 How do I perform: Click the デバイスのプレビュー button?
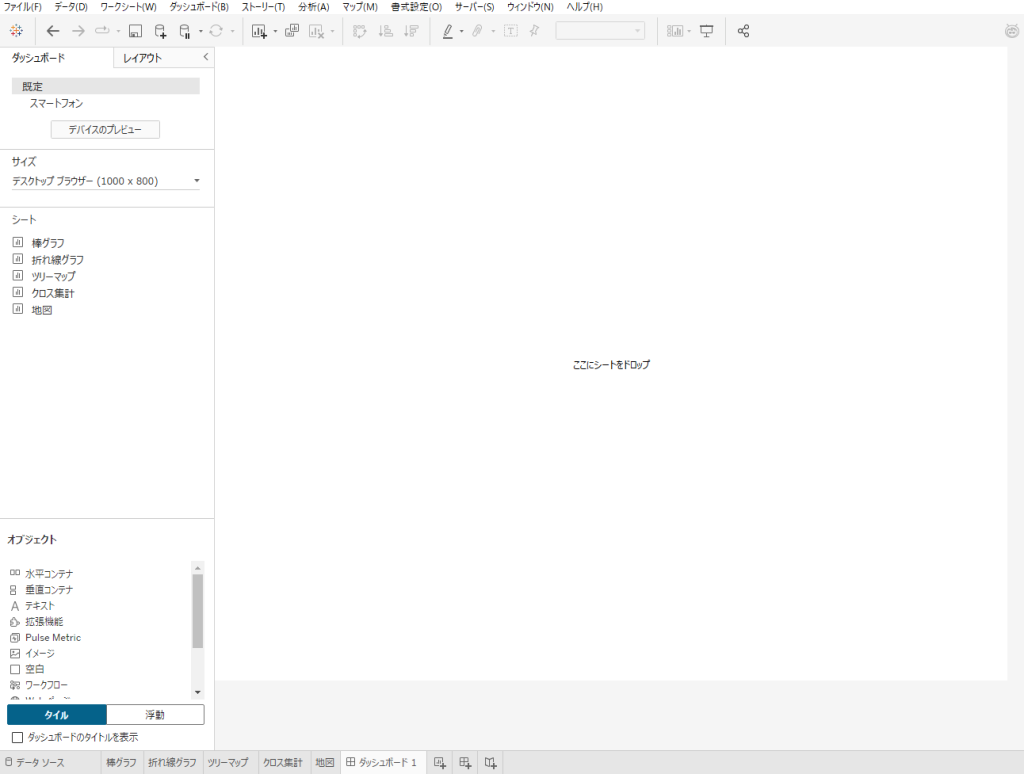105,130
